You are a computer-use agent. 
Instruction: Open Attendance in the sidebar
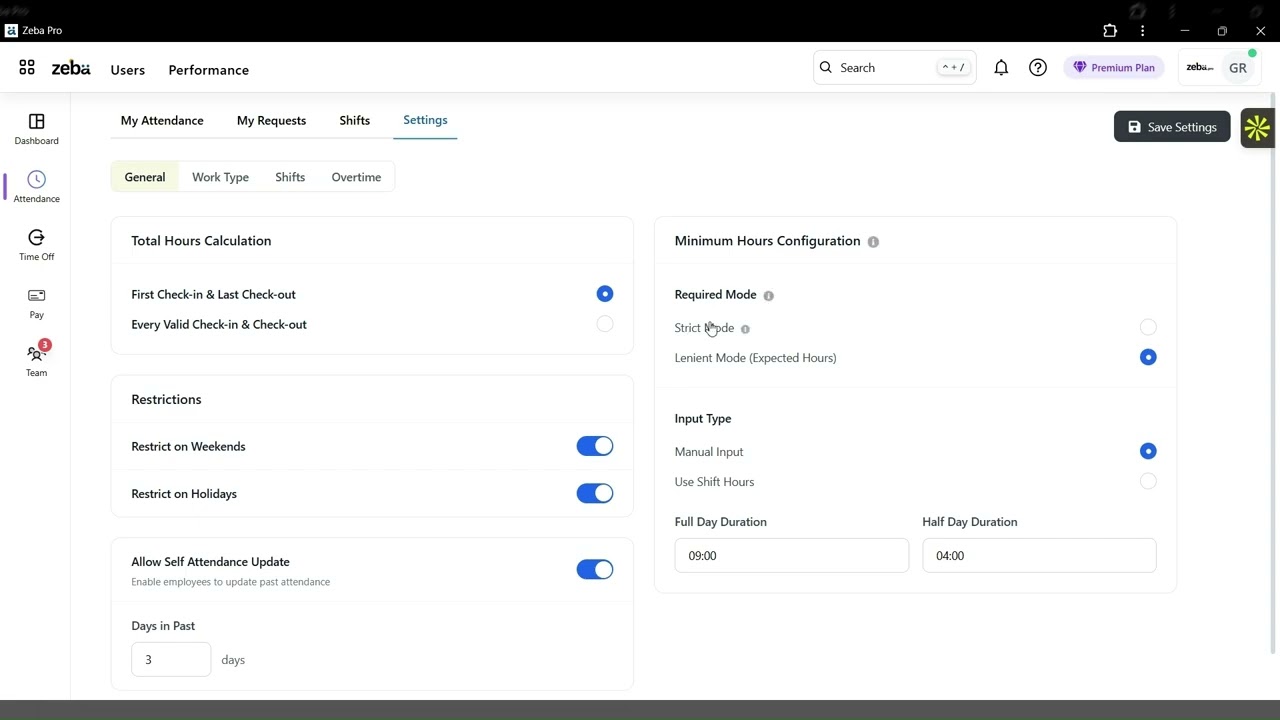pyautogui.click(x=37, y=187)
